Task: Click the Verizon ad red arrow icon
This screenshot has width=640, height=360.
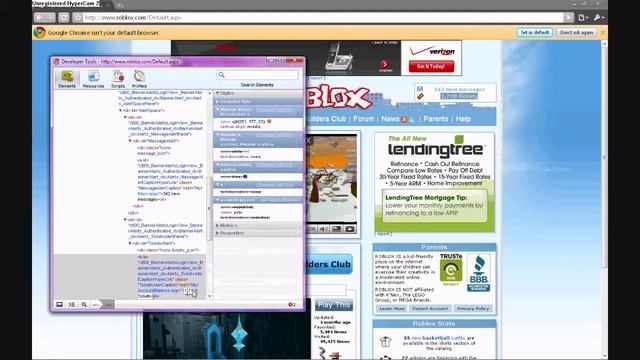Action: click(x=384, y=64)
